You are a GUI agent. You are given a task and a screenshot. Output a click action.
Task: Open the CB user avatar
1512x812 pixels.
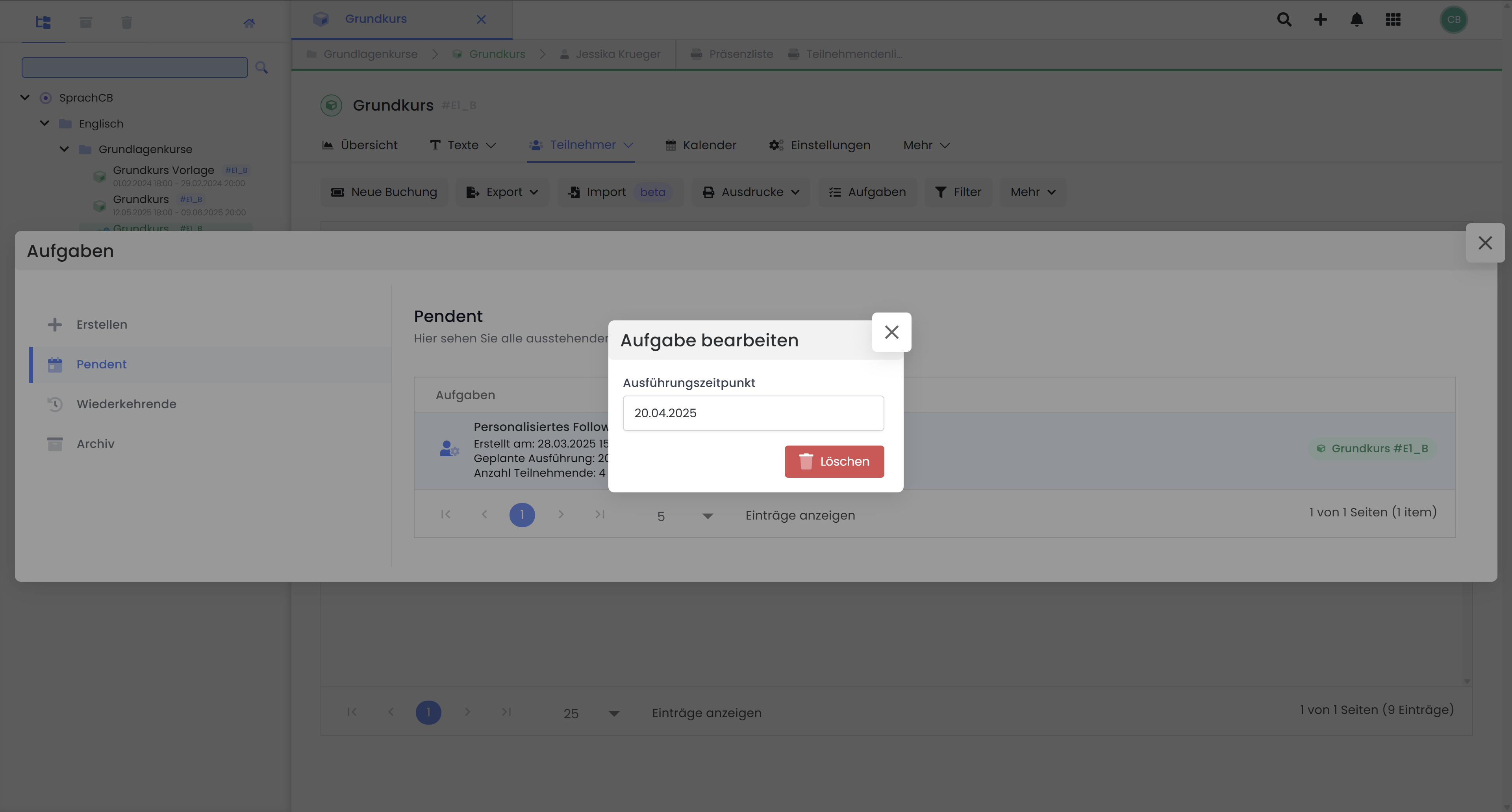[1454, 19]
